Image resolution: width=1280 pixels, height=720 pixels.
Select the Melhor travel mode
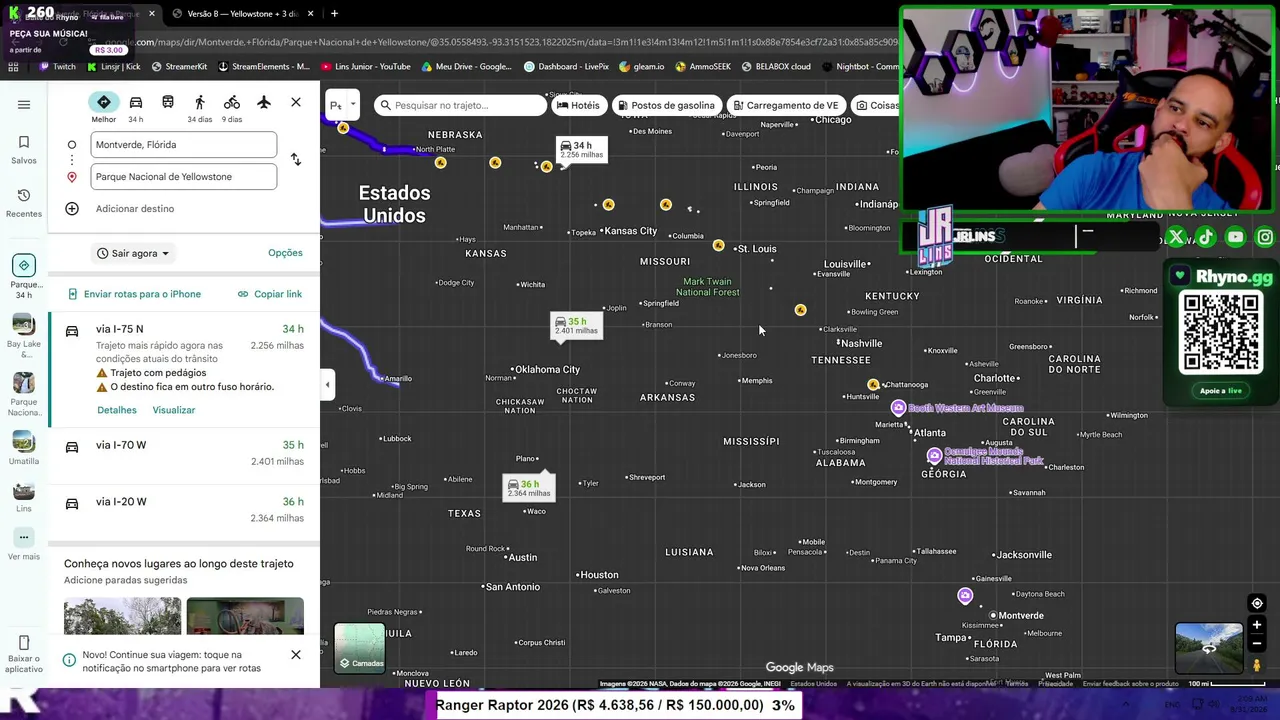[x=104, y=107]
